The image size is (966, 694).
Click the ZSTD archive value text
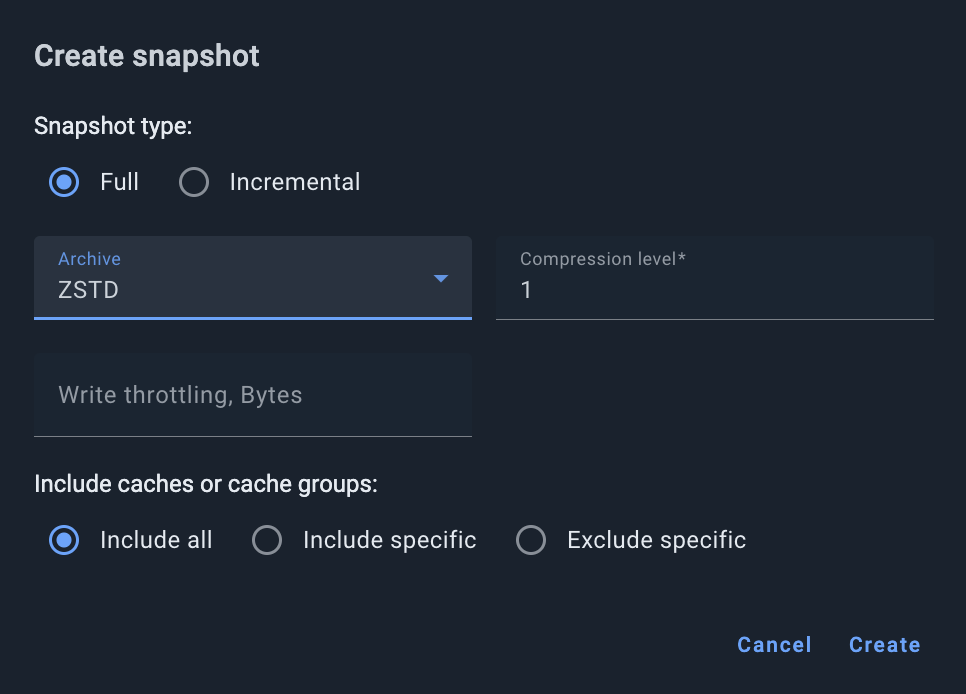pos(89,290)
